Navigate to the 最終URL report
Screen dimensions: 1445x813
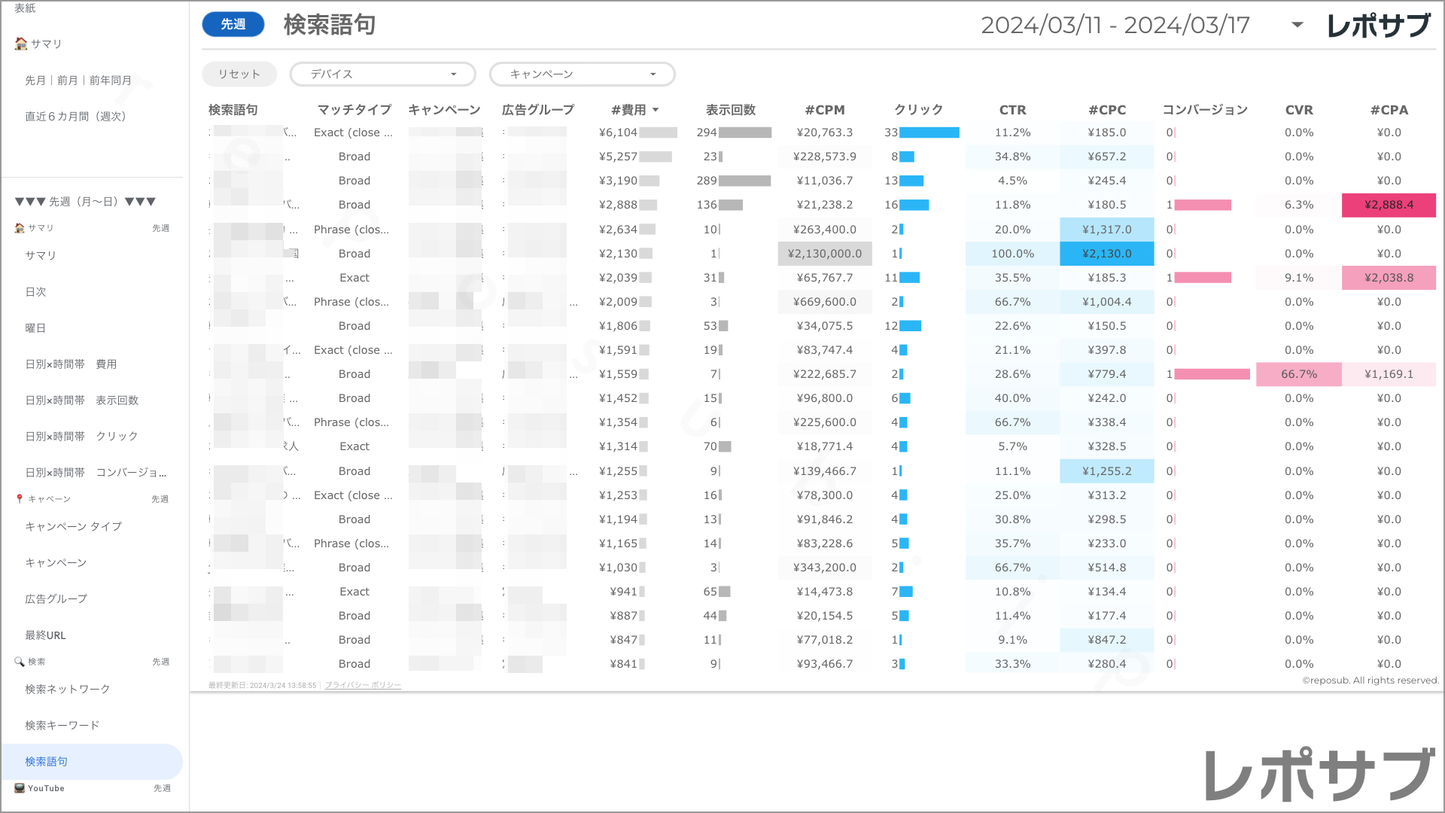click(45, 635)
